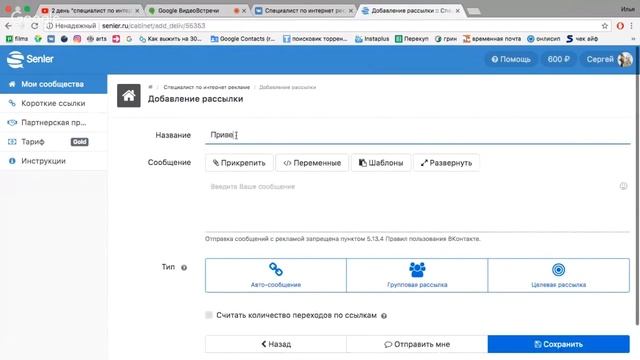Open a new browser tab
Screen dimensions: 640x360
pos(473,11)
